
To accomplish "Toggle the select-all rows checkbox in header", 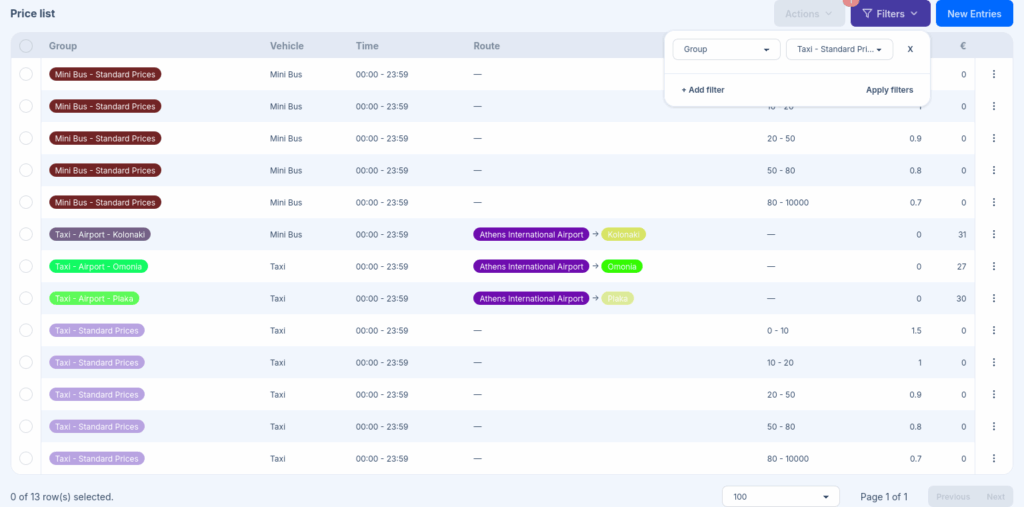I will [26, 46].
